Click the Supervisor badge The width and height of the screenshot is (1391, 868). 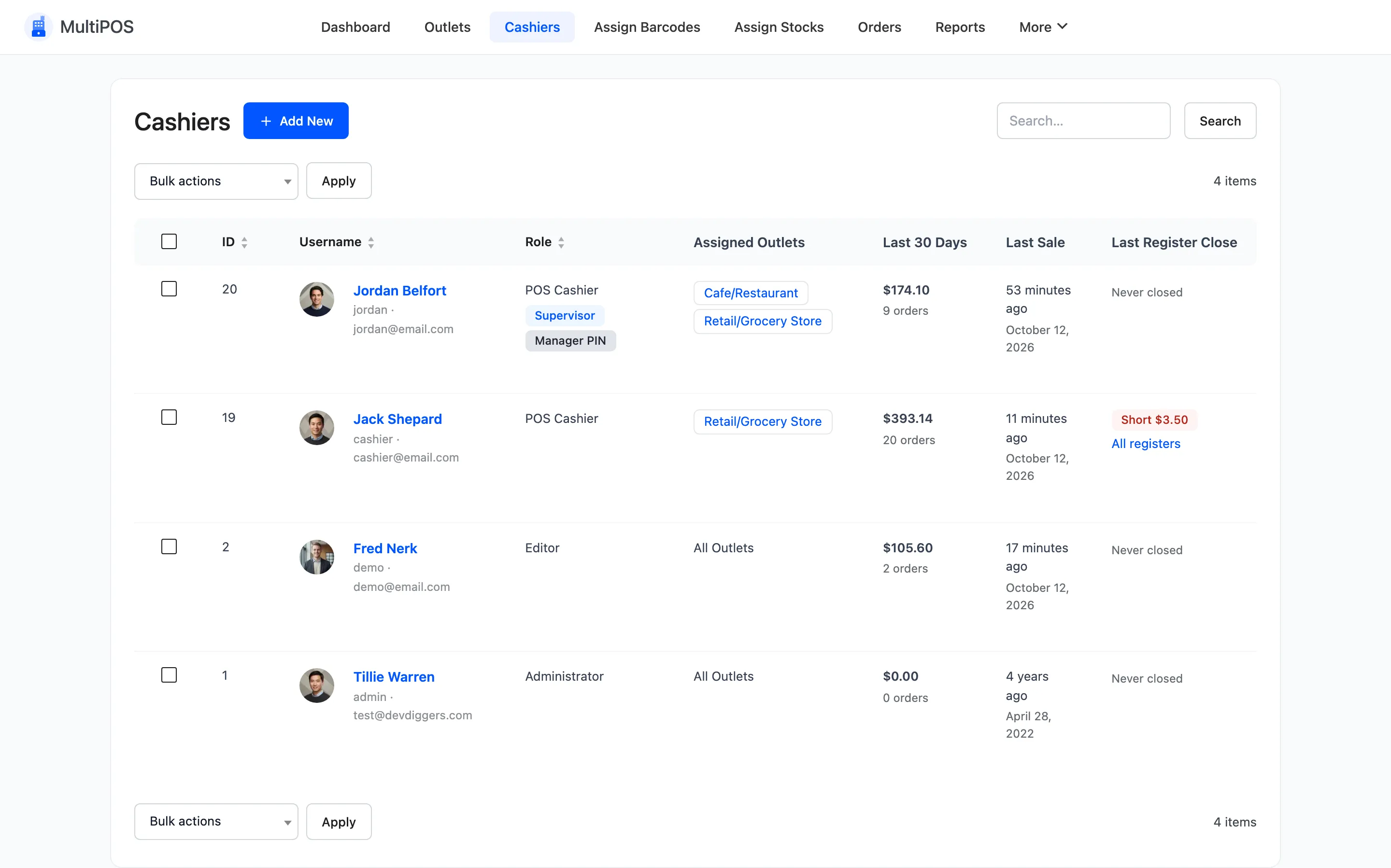point(565,315)
